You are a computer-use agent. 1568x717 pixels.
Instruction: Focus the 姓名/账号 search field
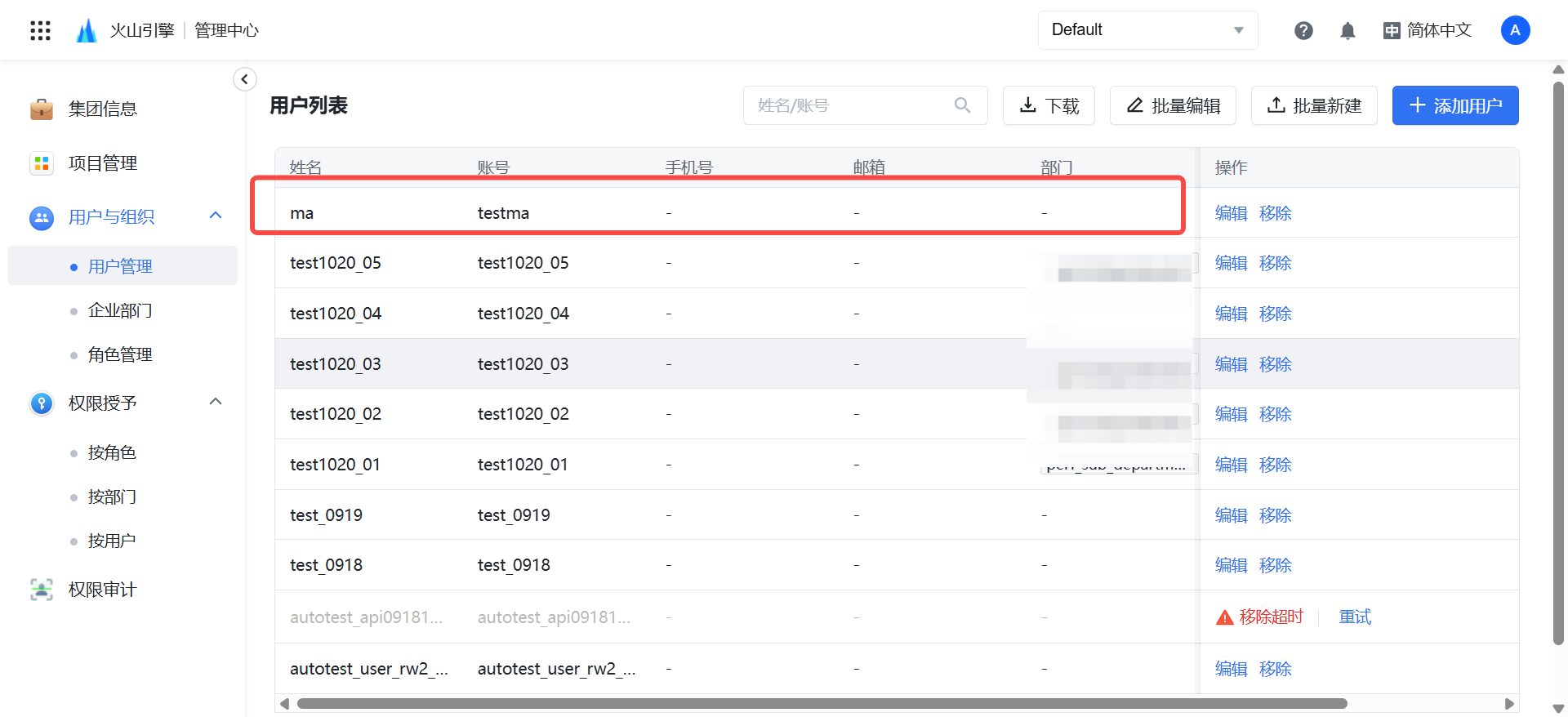(865, 105)
